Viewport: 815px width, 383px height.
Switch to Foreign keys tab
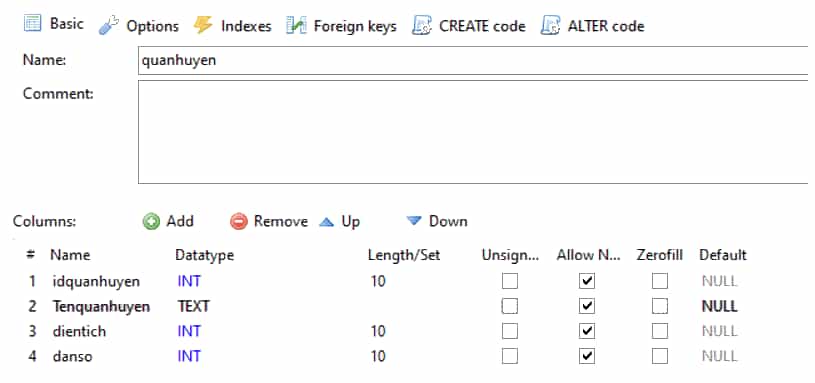point(341,26)
